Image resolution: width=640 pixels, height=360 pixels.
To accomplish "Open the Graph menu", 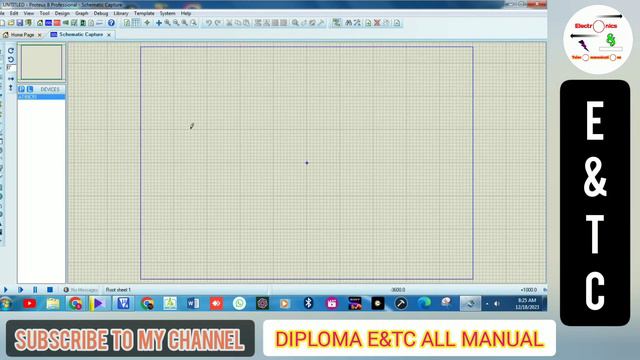I will [x=82, y=13].
